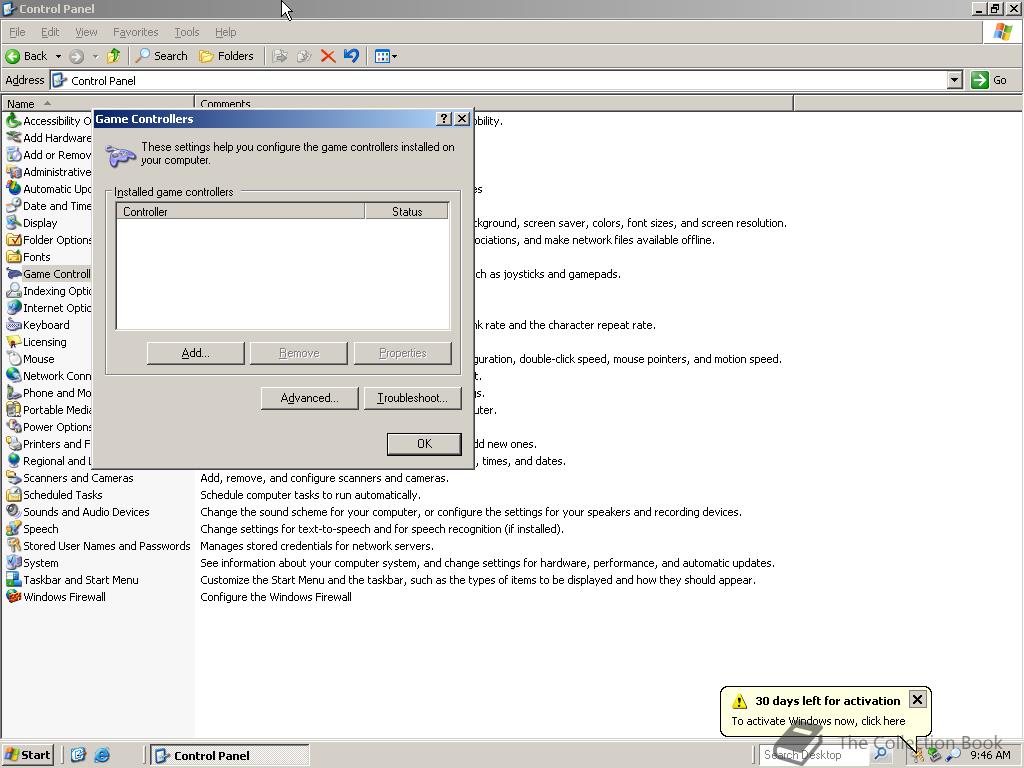
Task: Select the Internet Options icon
Action: pos(13,308)
